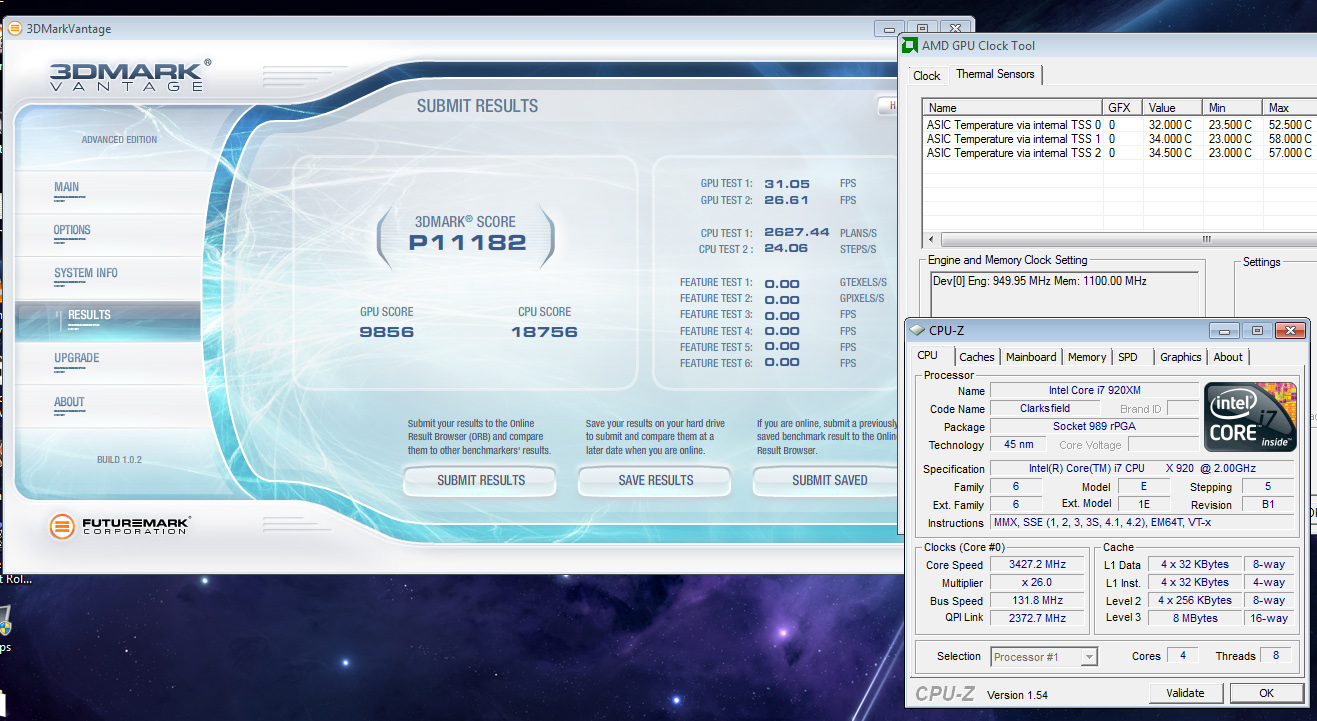Click the Package field Socket 989 rPGA
Screen dimensions: 1317x721
coord(1095,427)
